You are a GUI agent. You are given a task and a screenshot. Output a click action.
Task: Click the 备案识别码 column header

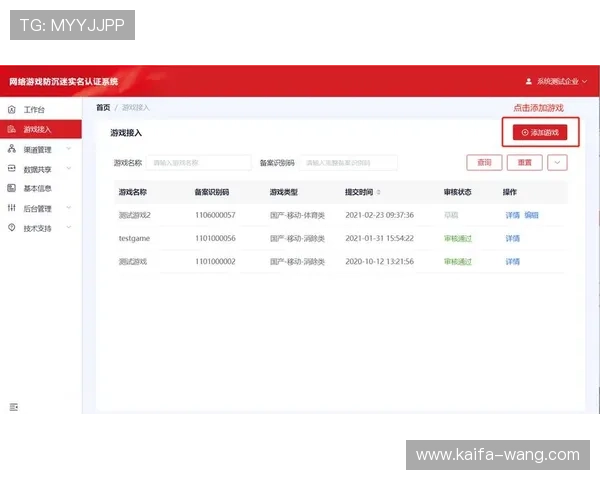212,192
